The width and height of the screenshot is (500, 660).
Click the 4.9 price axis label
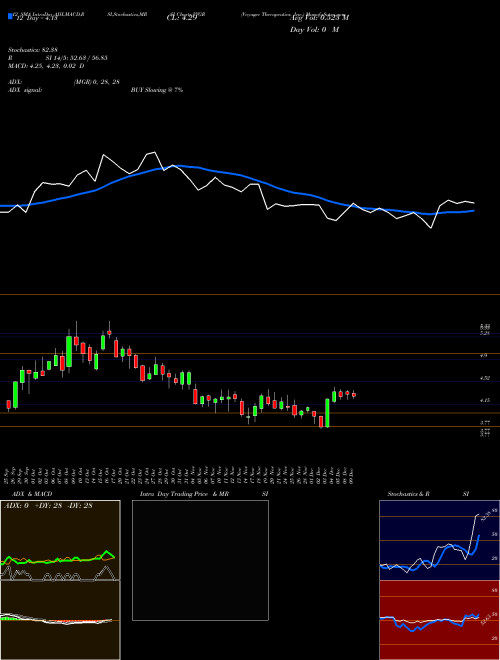[483, 356]
